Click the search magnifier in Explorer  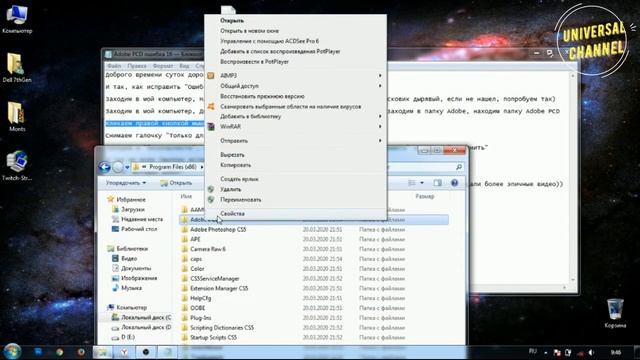(x=459, y=167)
